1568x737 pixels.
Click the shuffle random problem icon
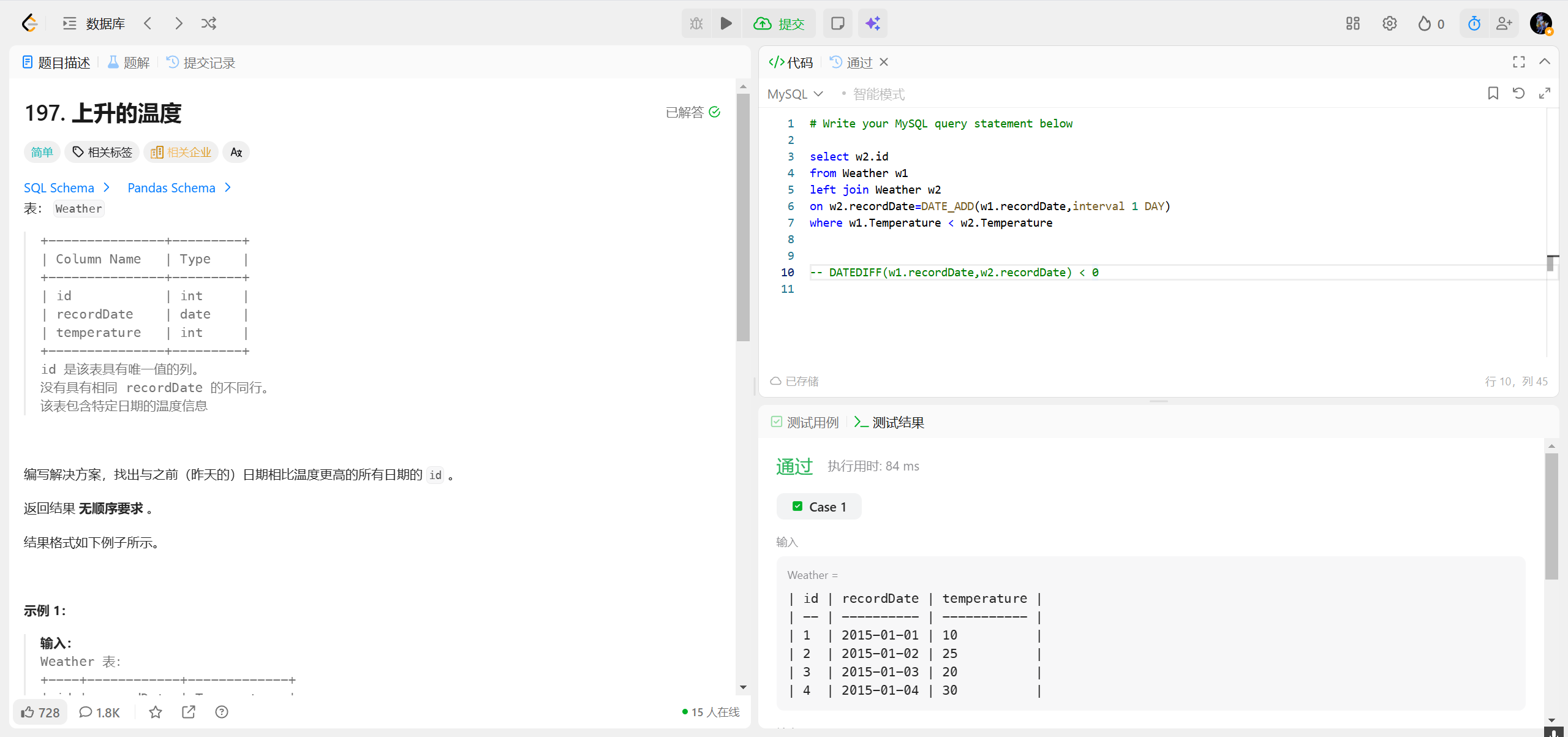coord(208,23)
